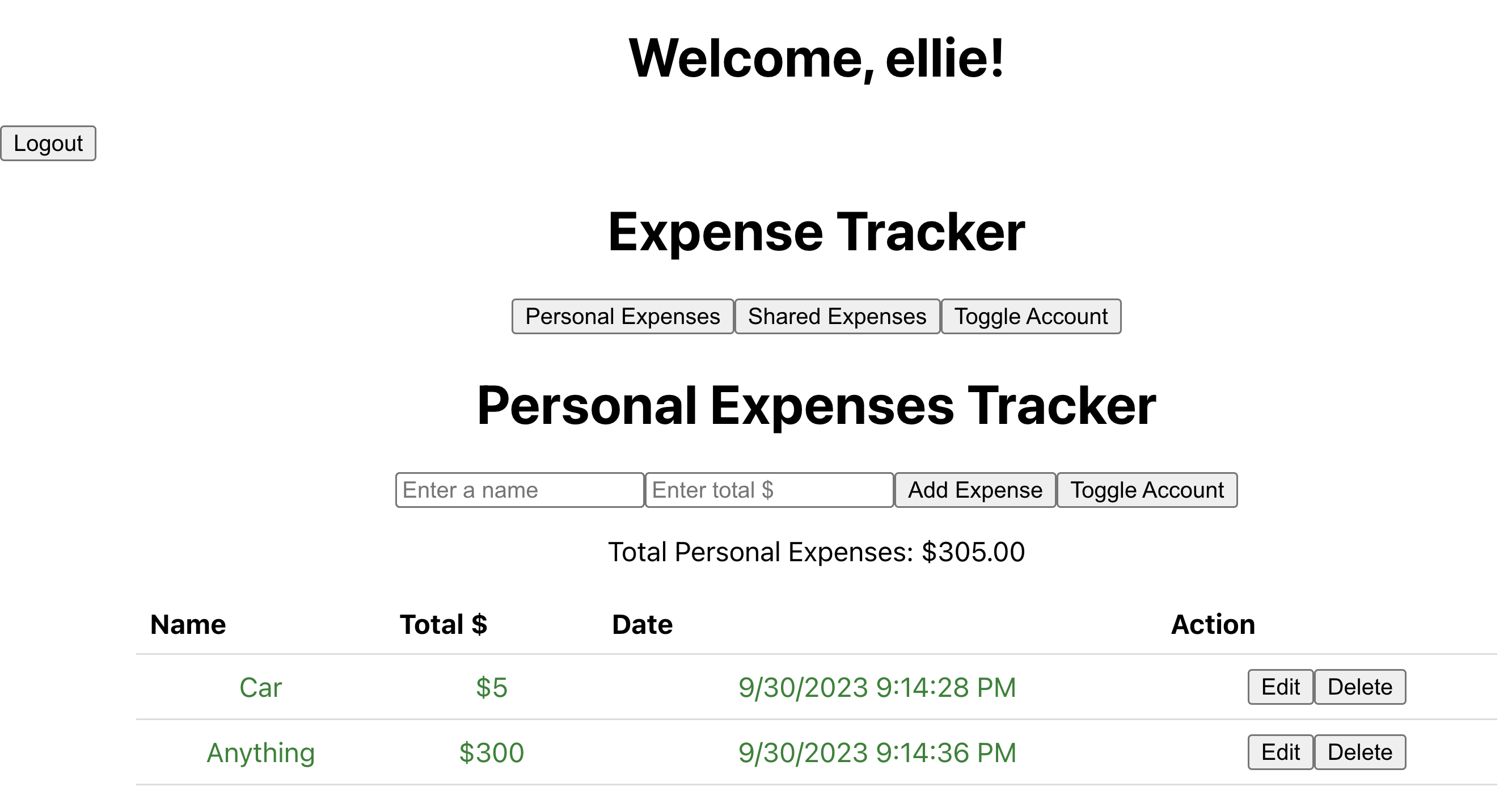
Task: Click the upper Toggle Account button
Action: (1031, 316)
